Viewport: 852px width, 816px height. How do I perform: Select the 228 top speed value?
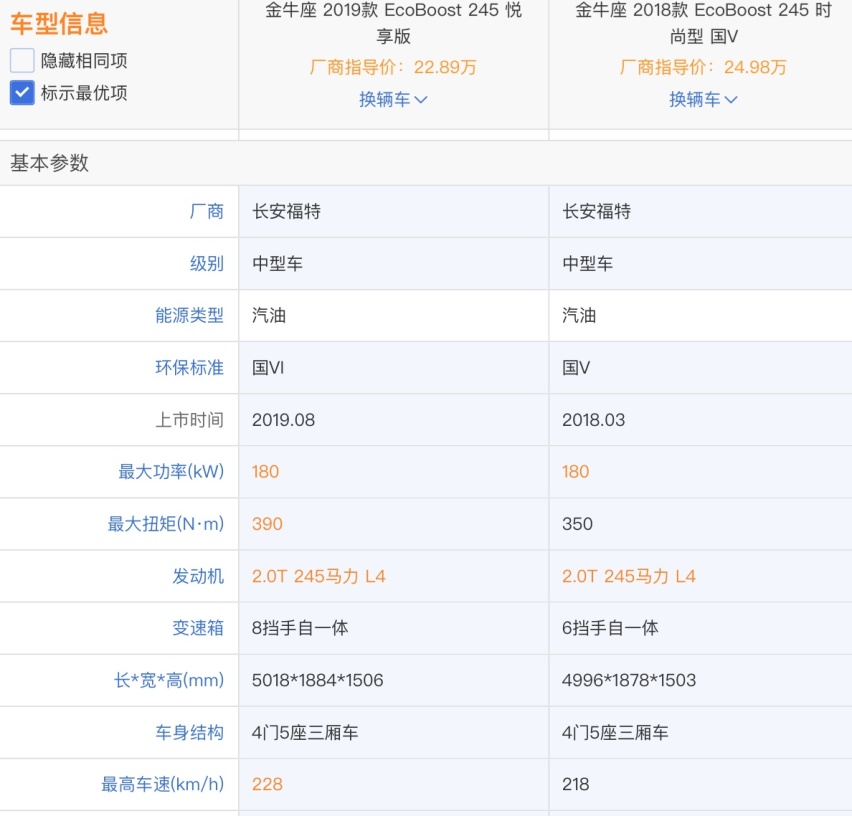267,784
